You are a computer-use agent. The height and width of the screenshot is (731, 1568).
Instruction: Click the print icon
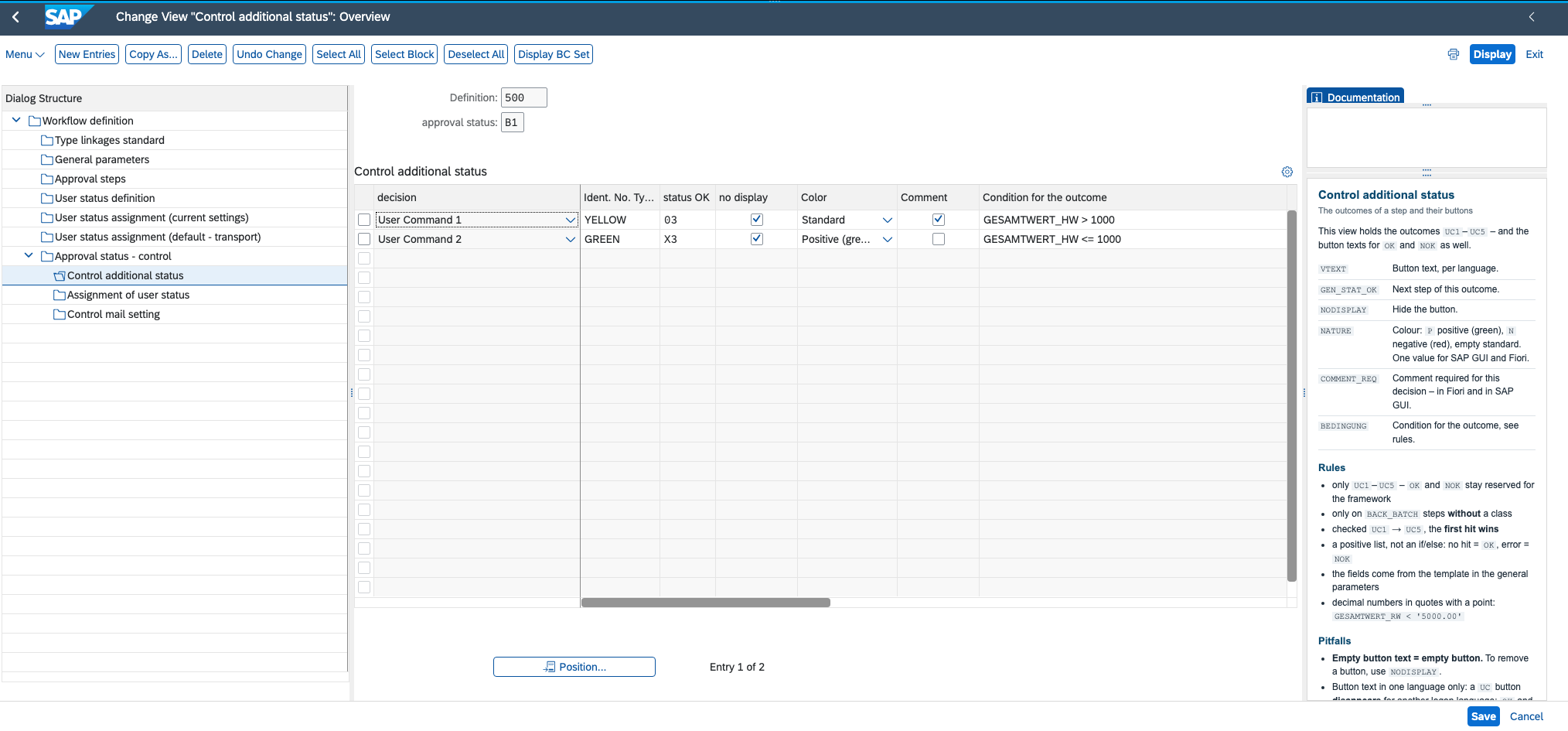pos(1453,54)
